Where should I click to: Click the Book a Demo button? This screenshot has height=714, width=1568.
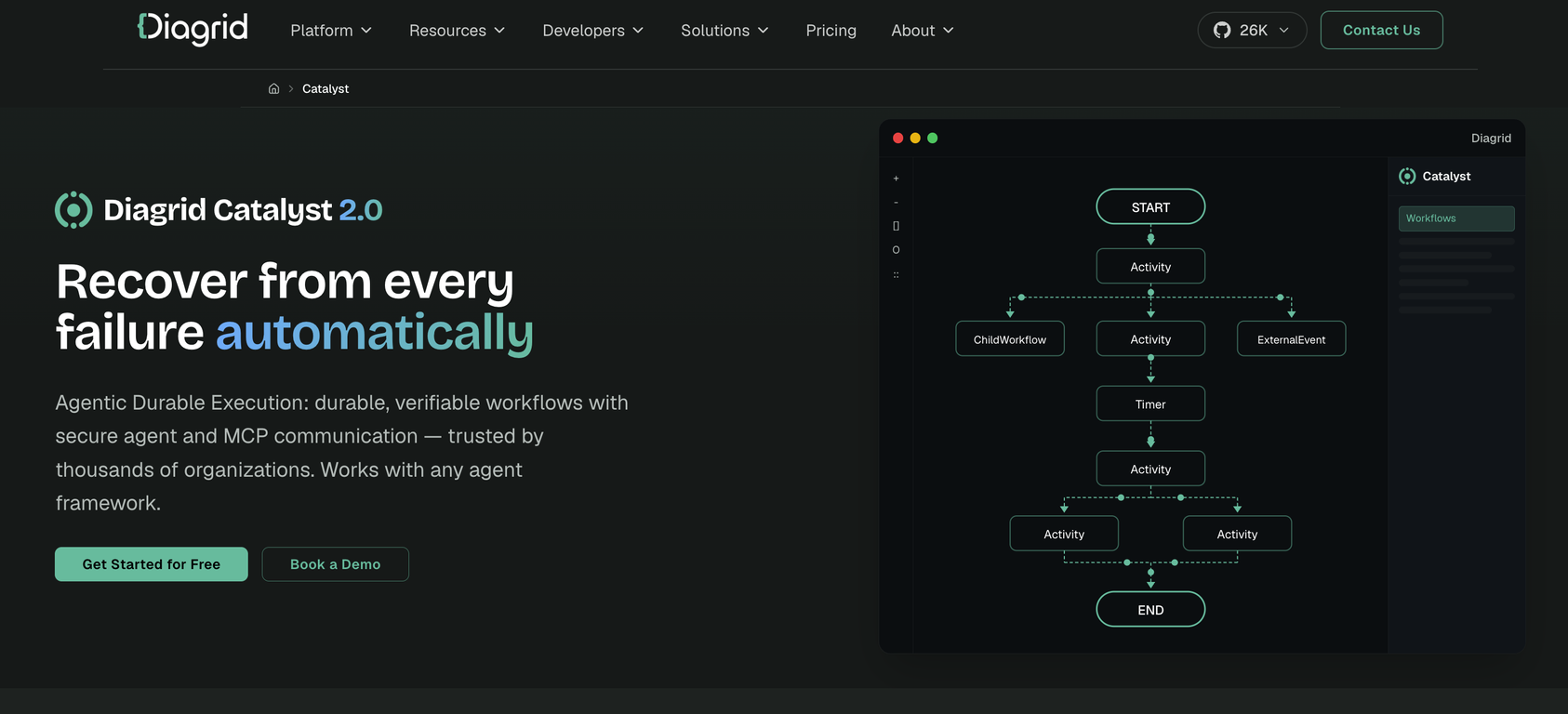tap(335, 564)
